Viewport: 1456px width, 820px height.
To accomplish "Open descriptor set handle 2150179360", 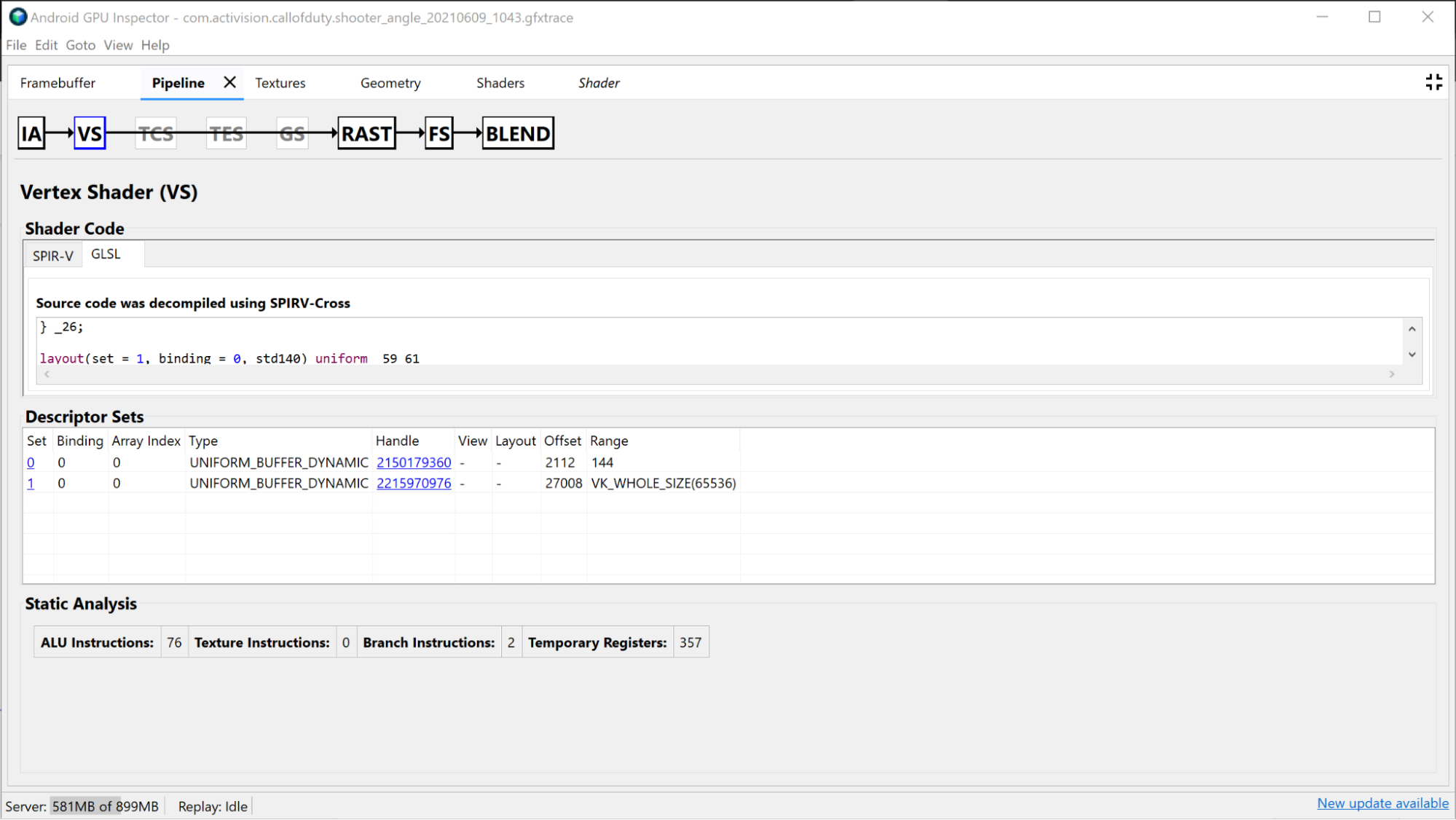I will pyautogui.click(x=413, y=462).
